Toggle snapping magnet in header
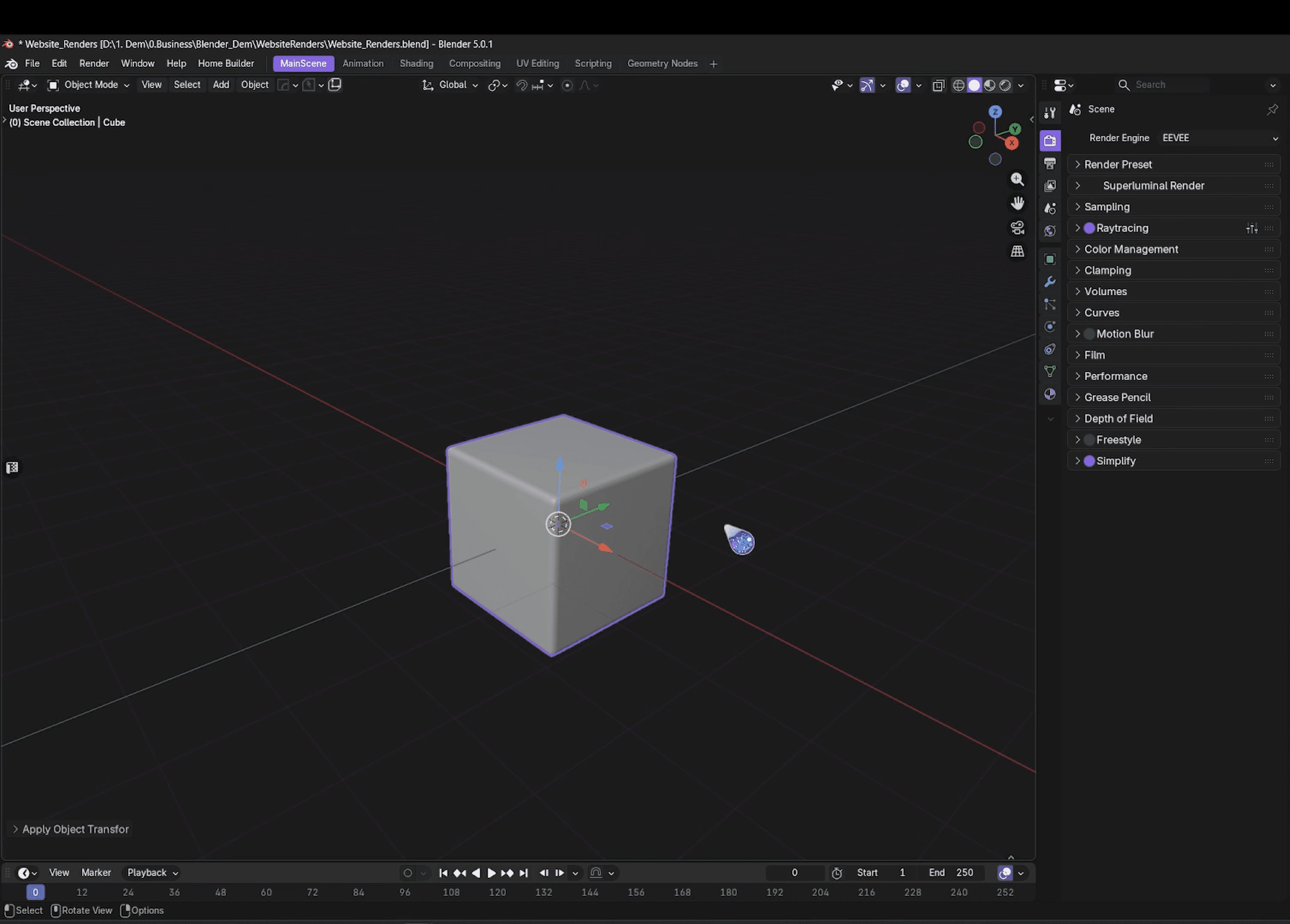 521,85
